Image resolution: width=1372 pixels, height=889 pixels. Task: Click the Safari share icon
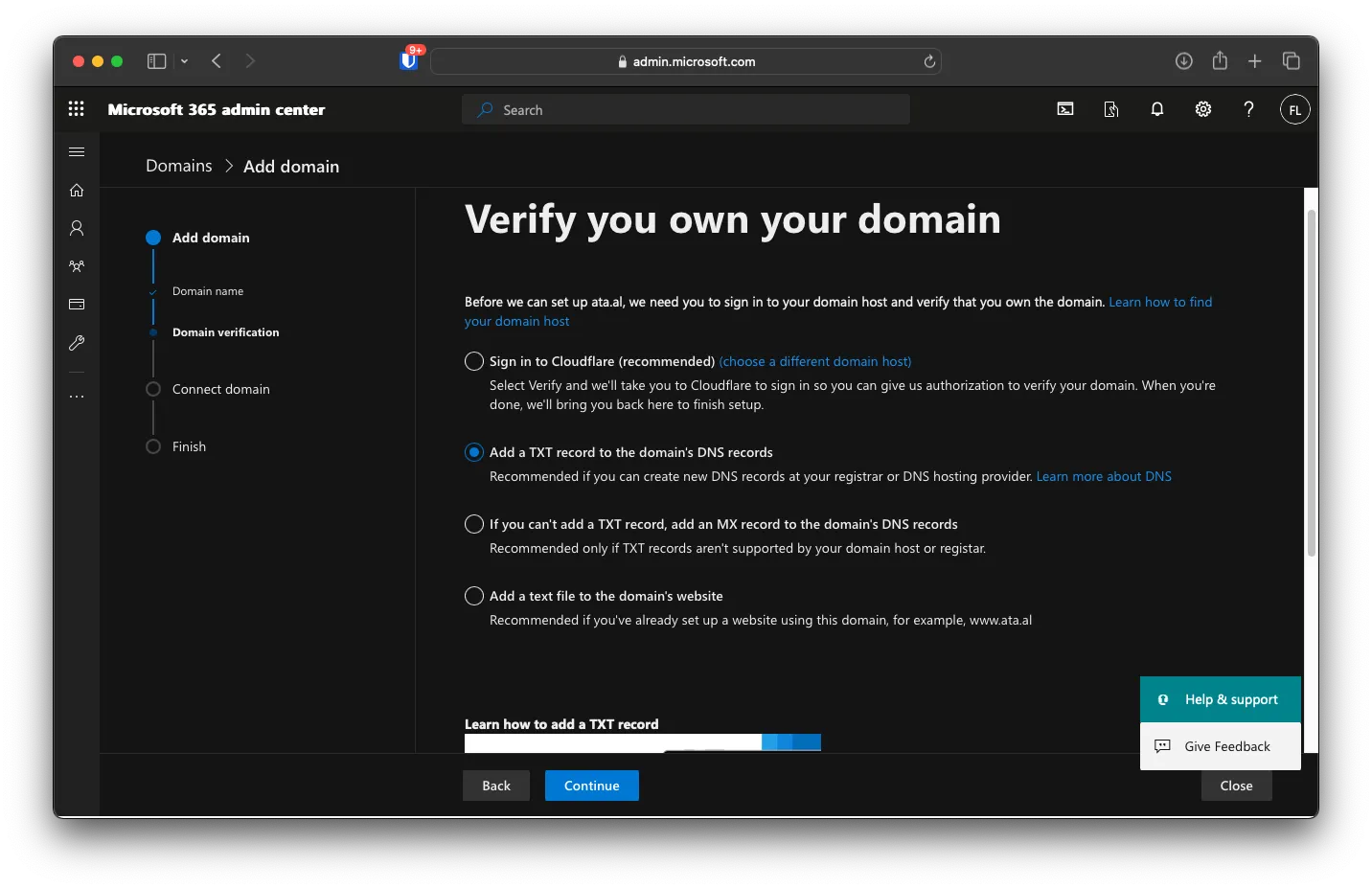[x=1220, y=60]
